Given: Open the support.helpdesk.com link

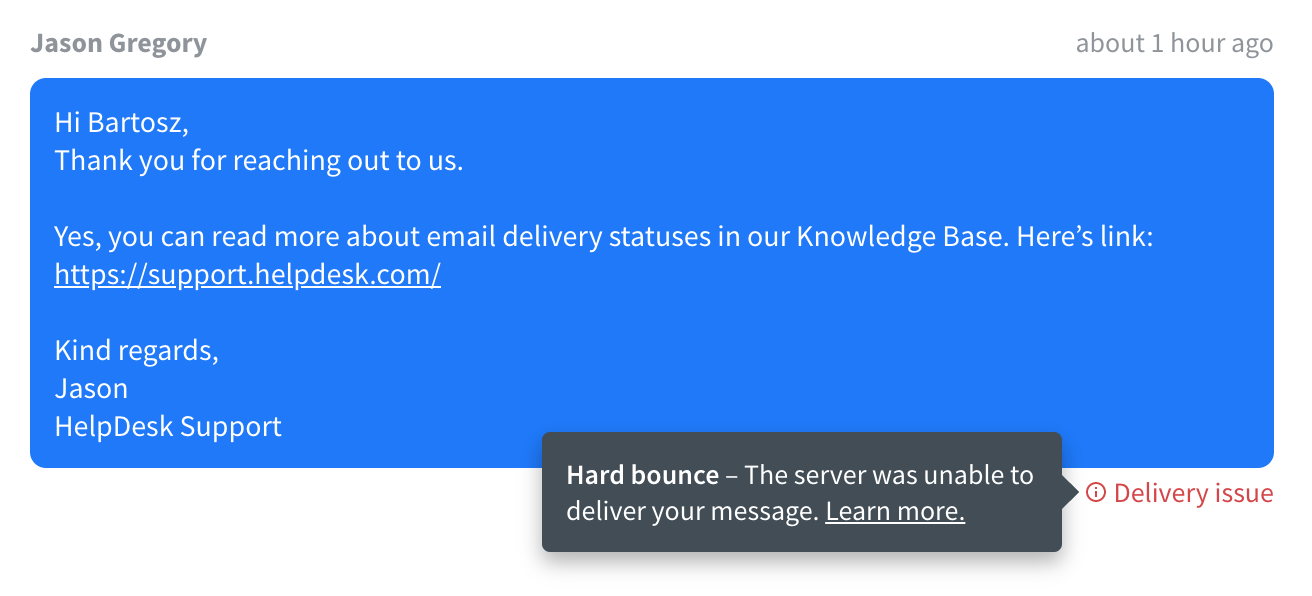Looking at the screenshot, I should [x=247, y=275].
